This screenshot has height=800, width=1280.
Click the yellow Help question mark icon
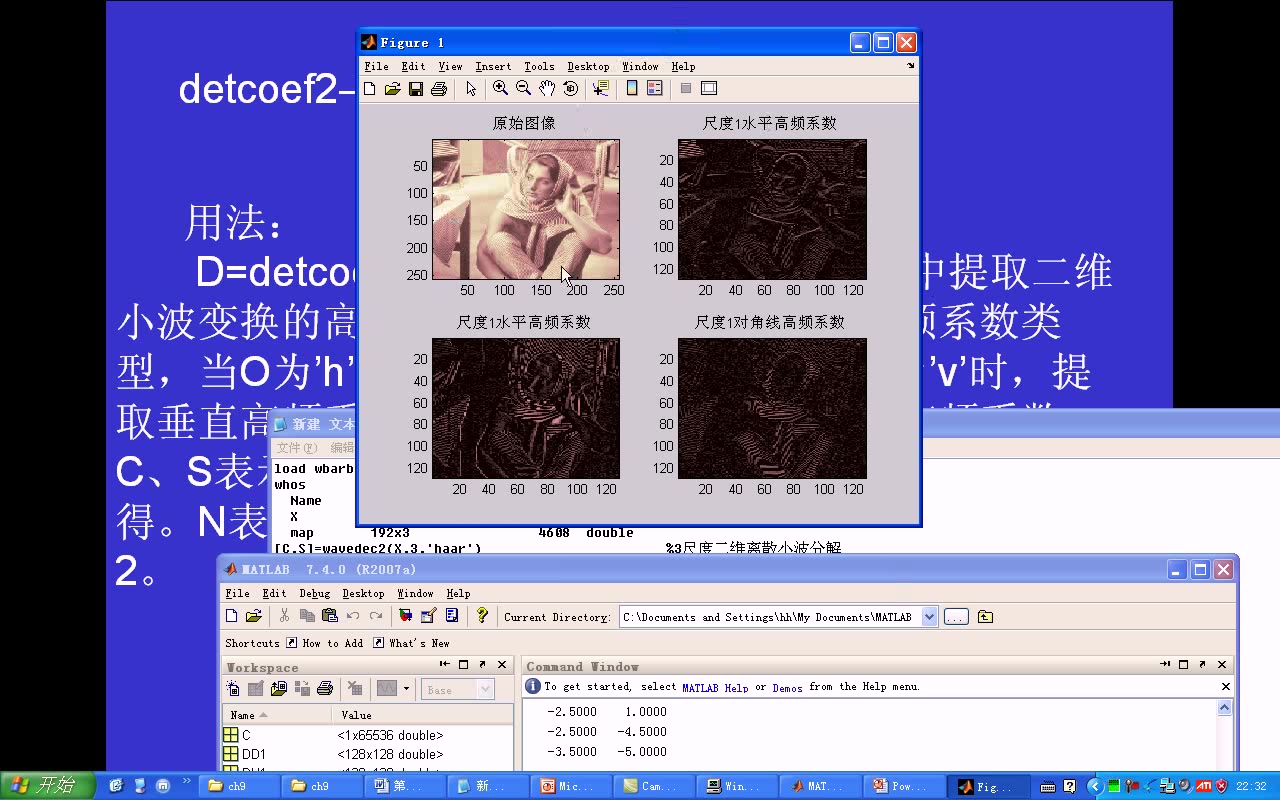(x=482, y=616)
